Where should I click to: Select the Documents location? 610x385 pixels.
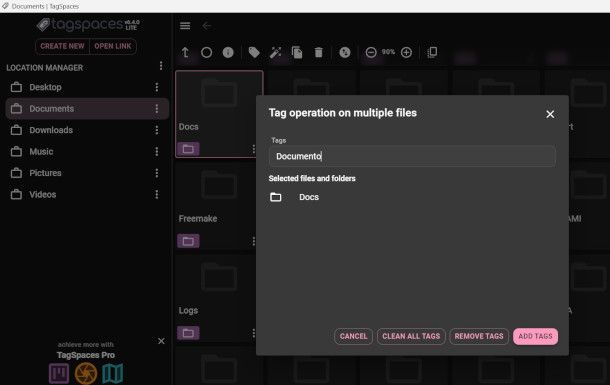point(87,108)
